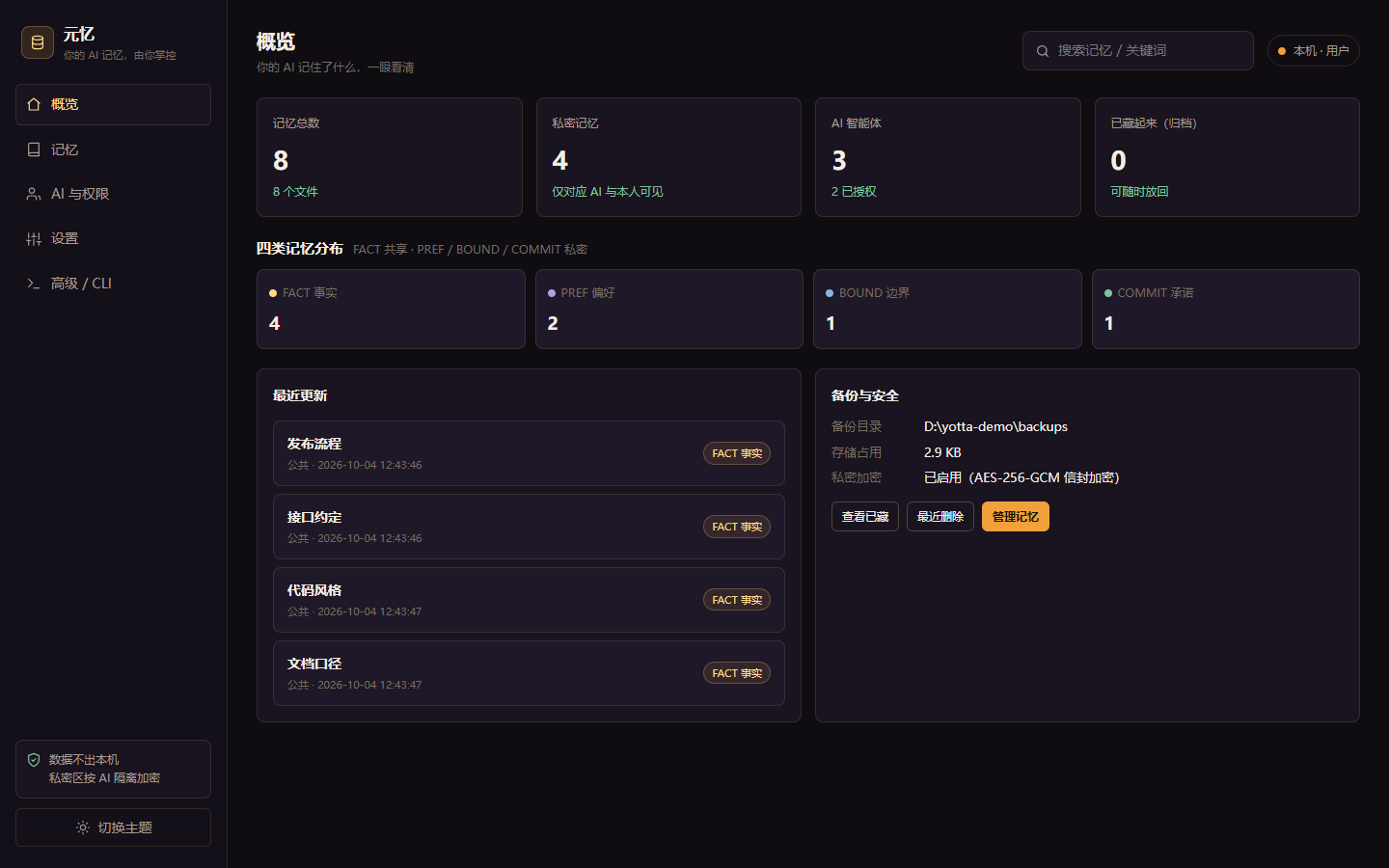Click the orange 管理记忆 button

[x=1016, y=516]
